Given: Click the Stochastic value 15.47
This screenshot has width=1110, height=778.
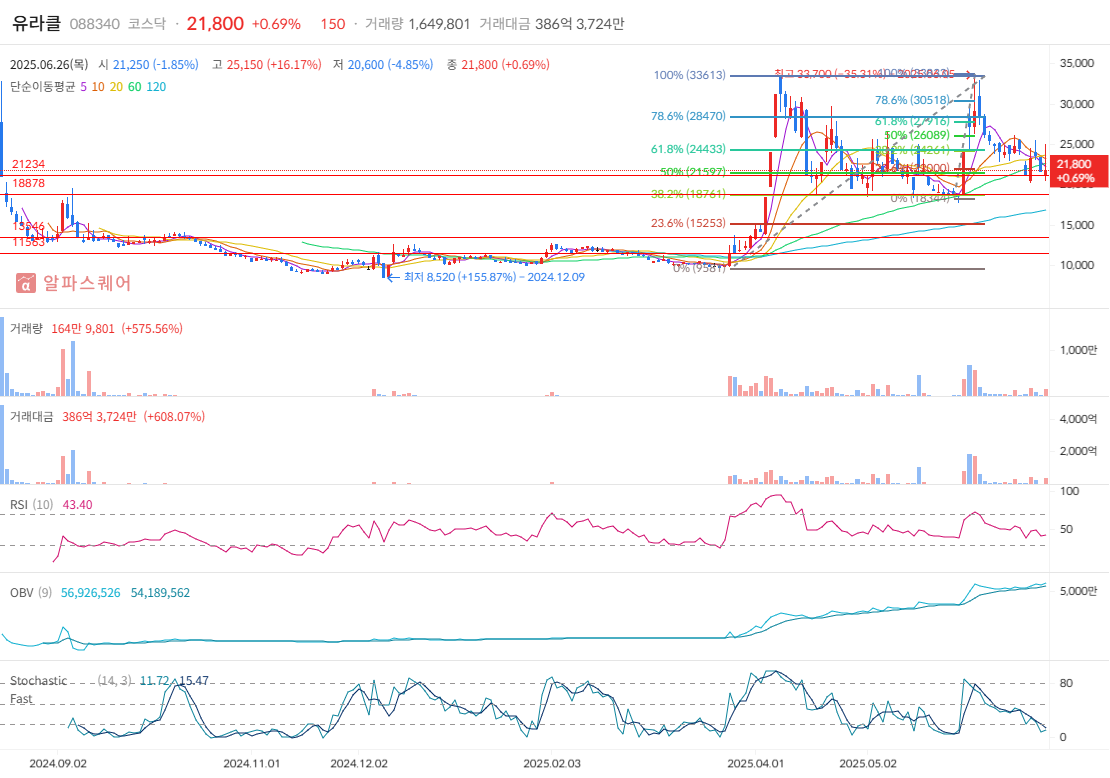Looking at the screenshot, I should (x=194, y=681).
